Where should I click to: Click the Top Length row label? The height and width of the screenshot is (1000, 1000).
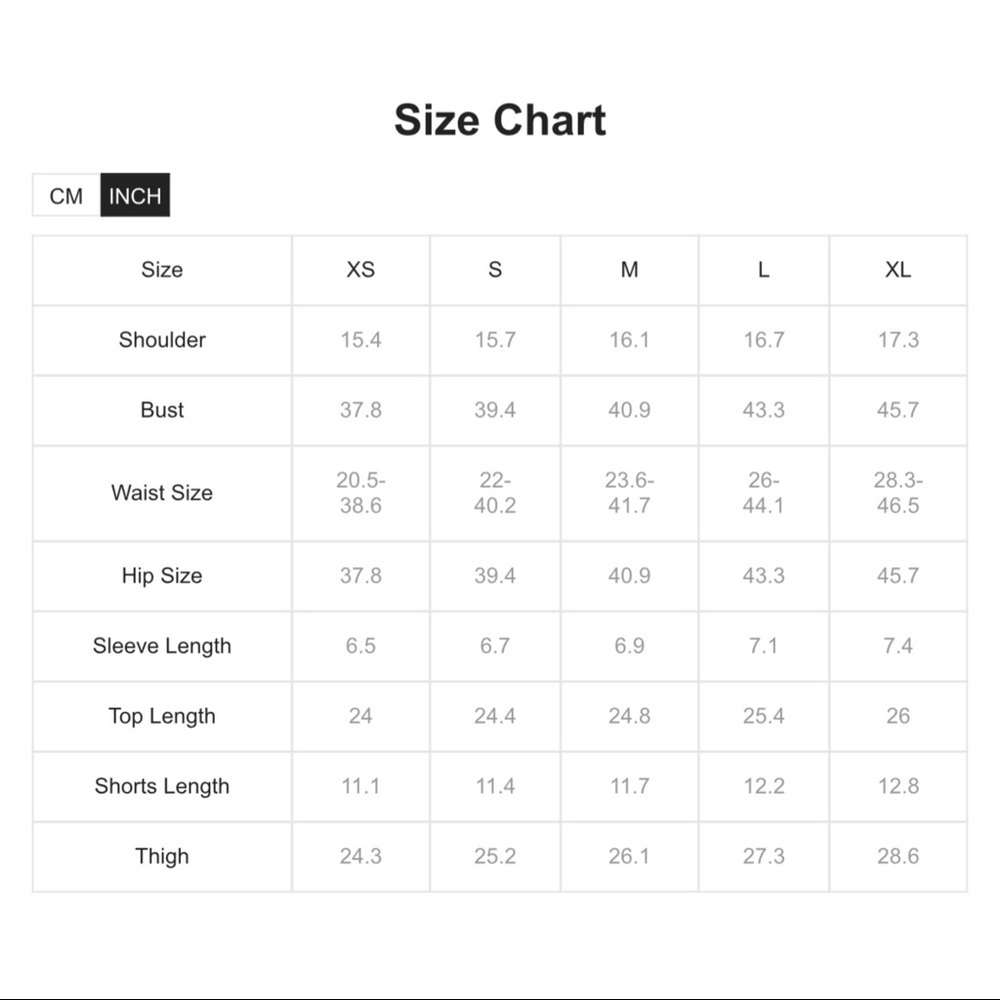tap(162, 716)
